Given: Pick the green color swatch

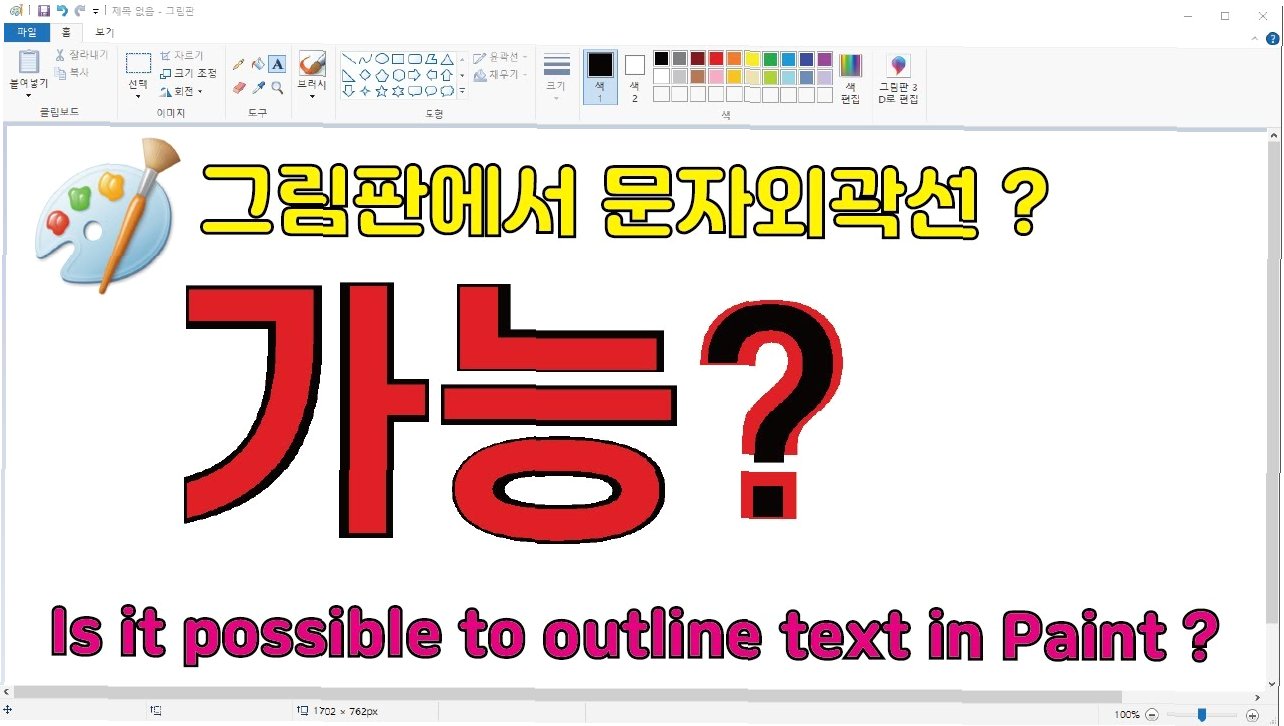Looking at the screenshot, I should [x=770, y=58].
